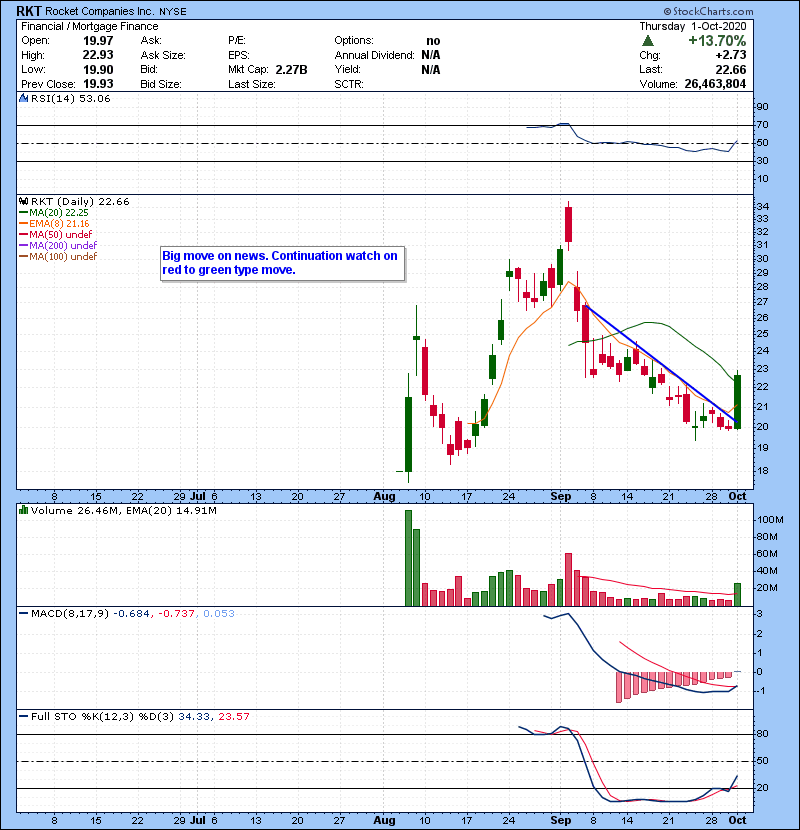Click the volume bars icon beside Volume 26.46M
The image size is (800, 830).
tap(23, 510)
